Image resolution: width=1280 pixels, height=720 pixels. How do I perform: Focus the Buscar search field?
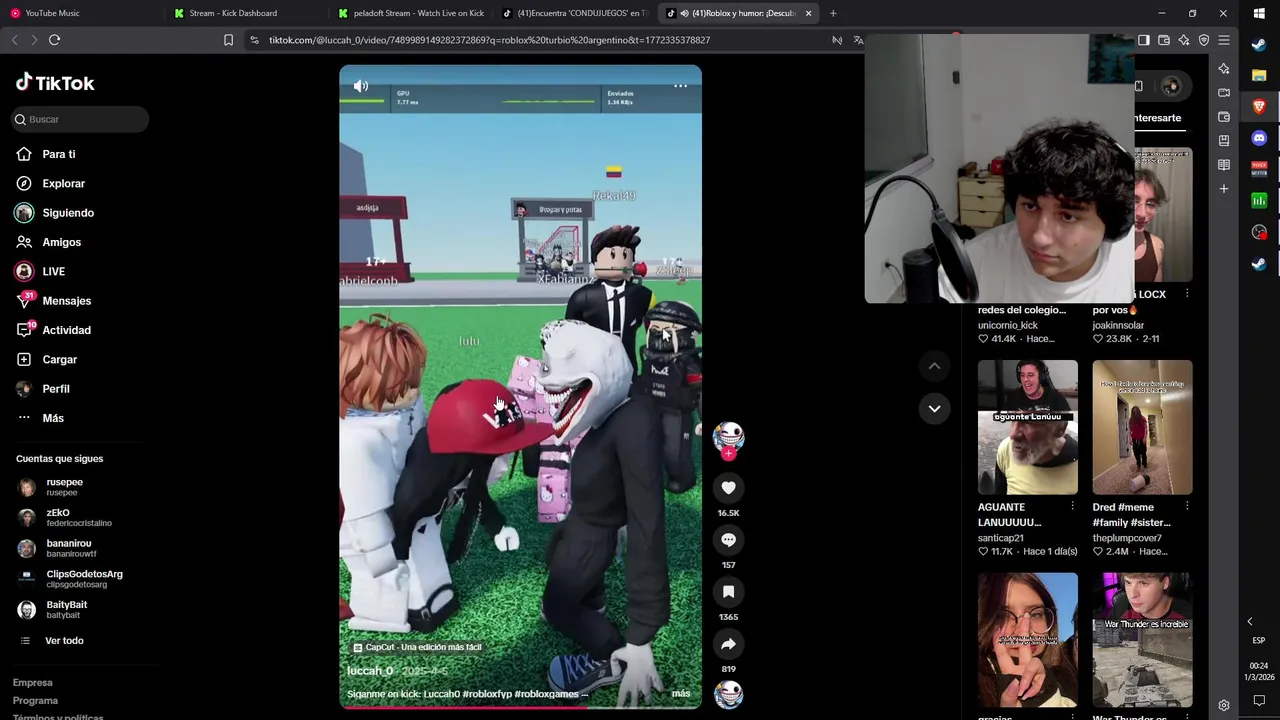80,119
